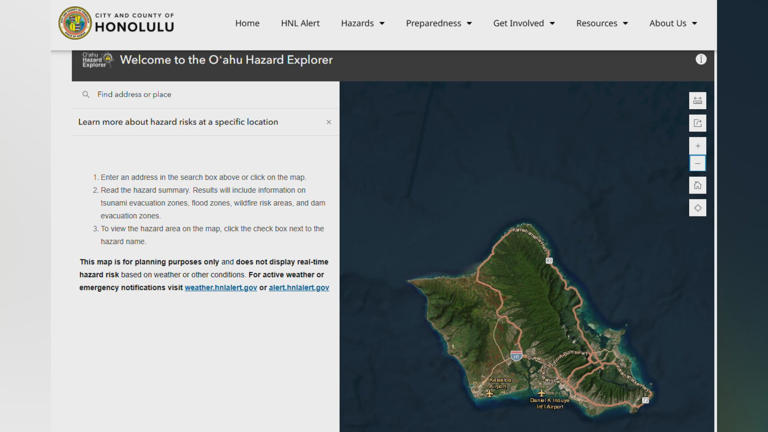Open the info icon in the Hazard Explorer header
The image size is (768, 432).
(701, 59)
